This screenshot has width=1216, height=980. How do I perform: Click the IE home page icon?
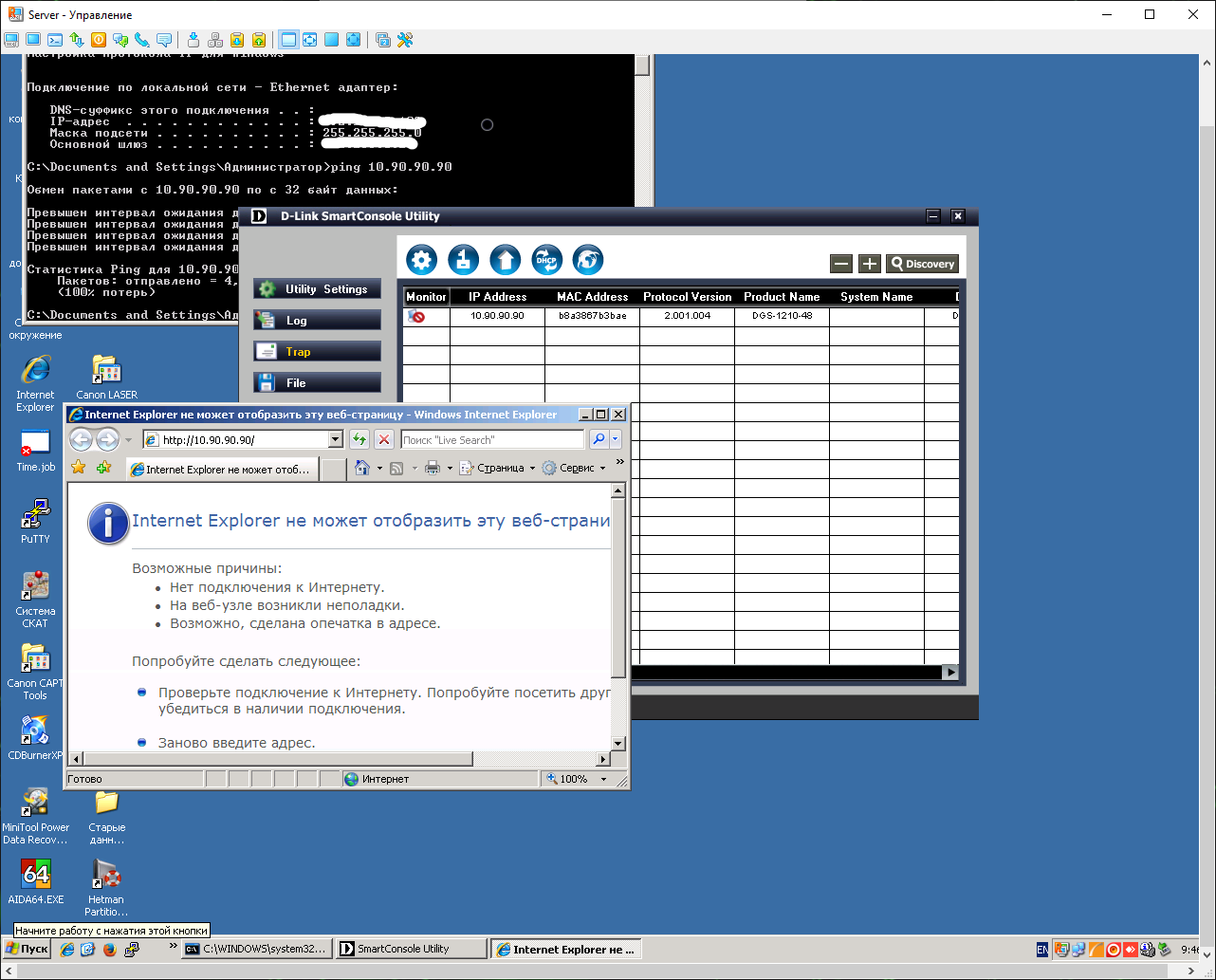pos(361,468)
